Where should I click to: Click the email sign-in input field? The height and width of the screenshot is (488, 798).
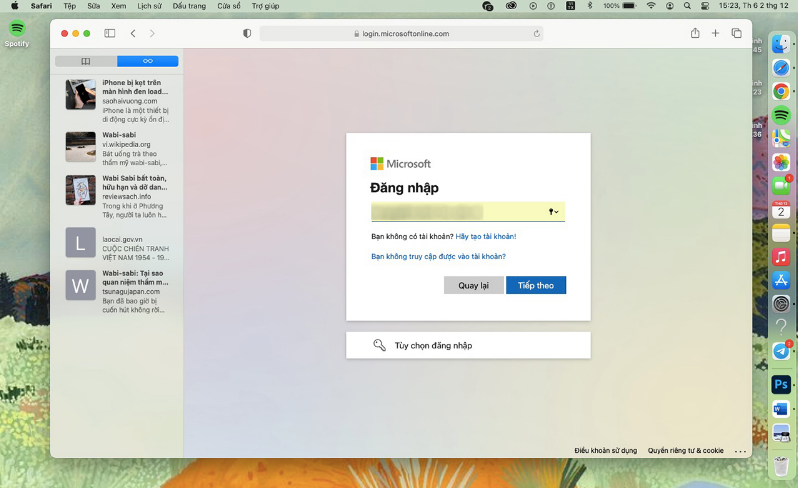click(x=455, y=212)
